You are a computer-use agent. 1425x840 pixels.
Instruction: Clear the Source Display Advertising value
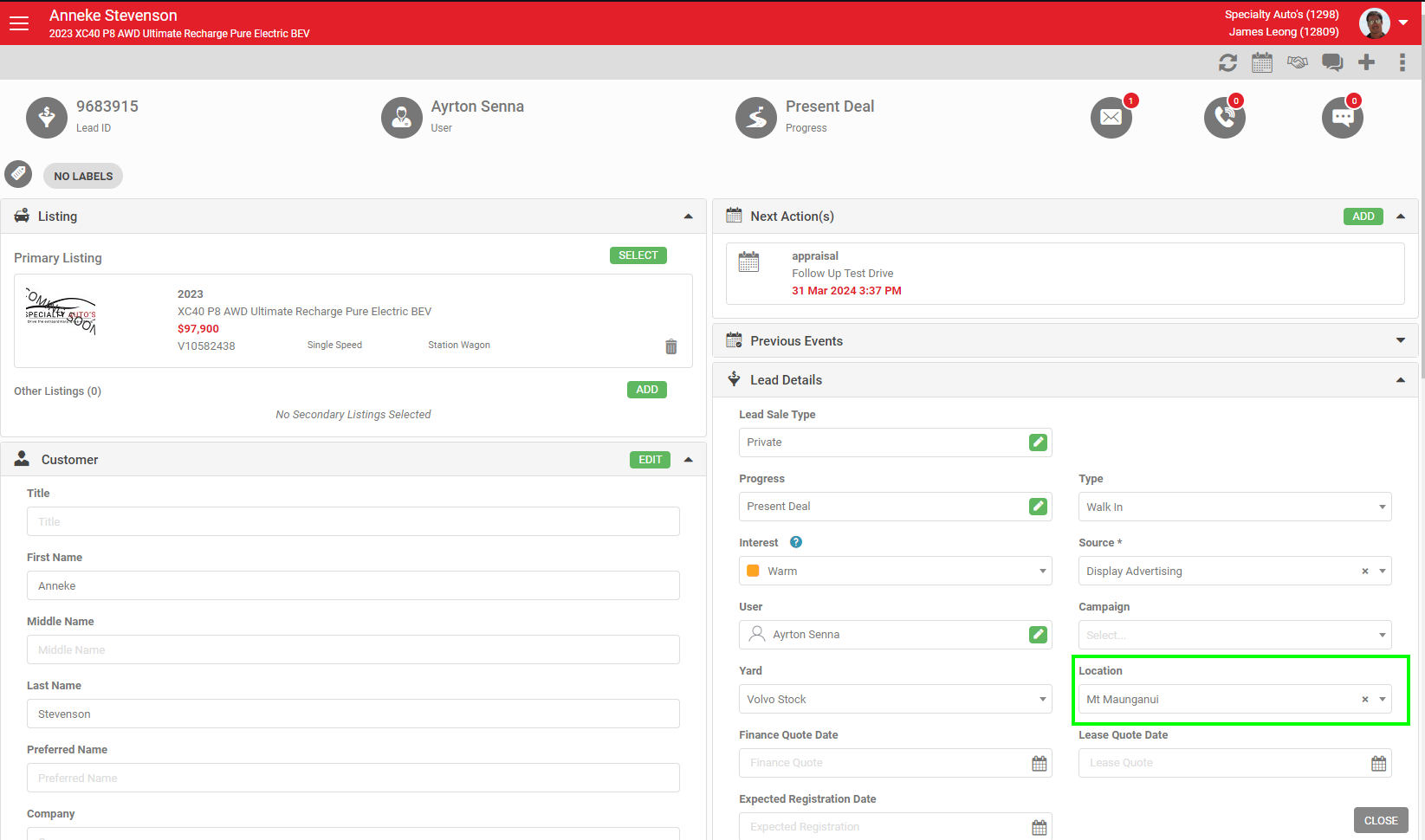pyautogui.click(x=1365, y=572)
